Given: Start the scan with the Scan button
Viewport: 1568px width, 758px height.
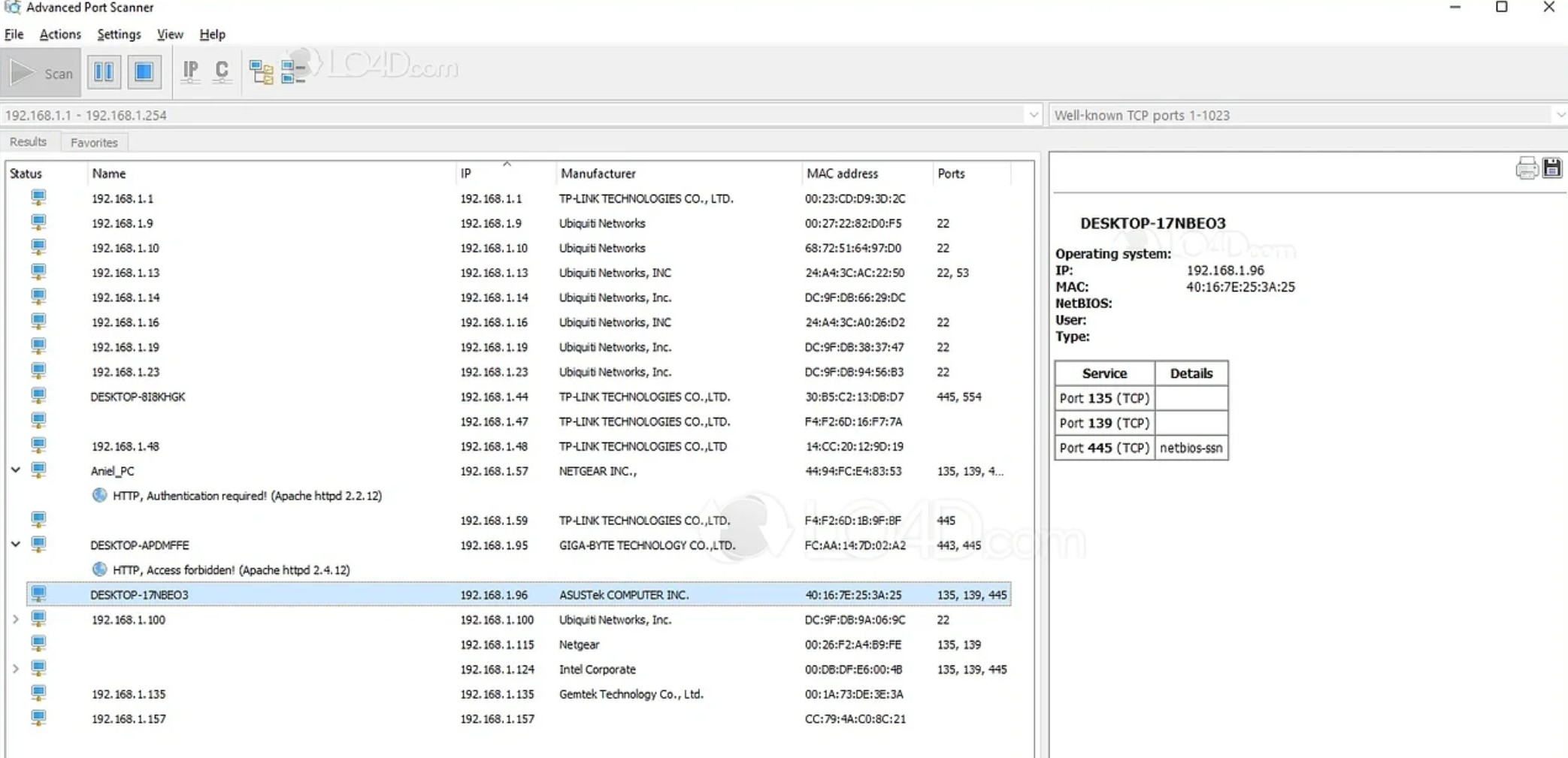Looking at the screenshot, I should [x=41, y=73].
